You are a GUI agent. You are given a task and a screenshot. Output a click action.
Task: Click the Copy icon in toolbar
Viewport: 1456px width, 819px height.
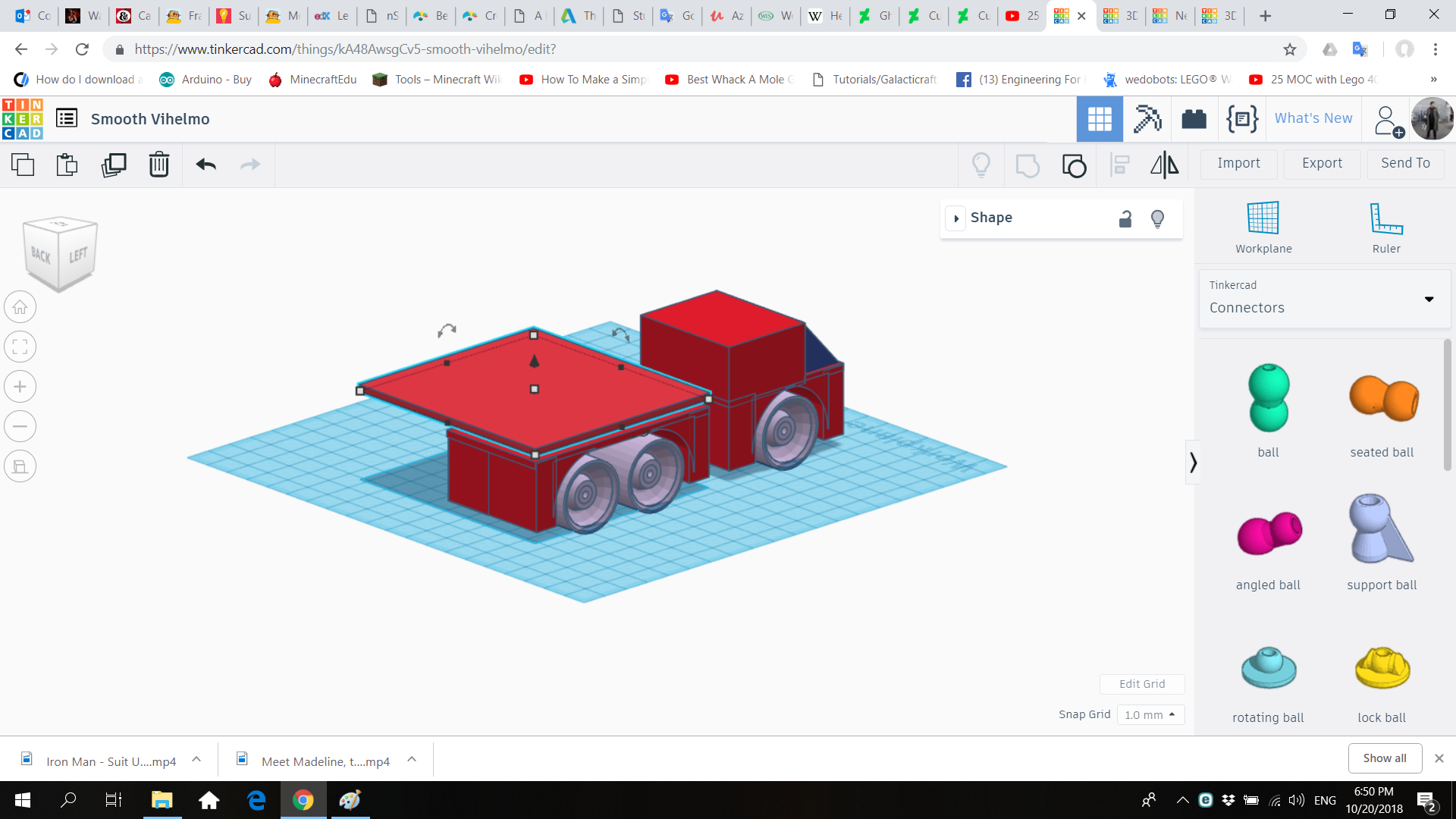coord(23,165)
